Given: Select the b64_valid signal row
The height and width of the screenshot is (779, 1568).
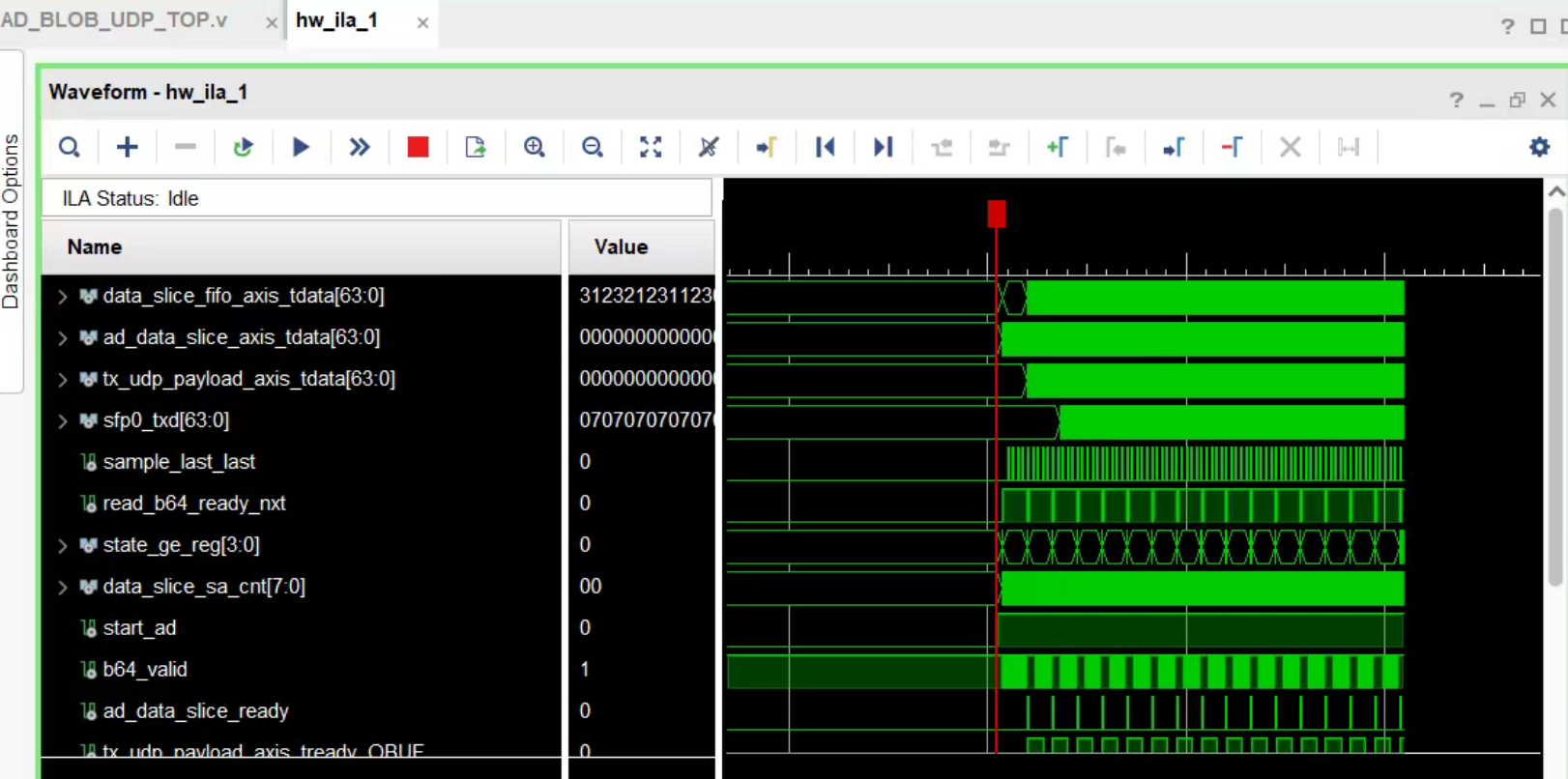Looking at the screenshot, I should point(145,670).
